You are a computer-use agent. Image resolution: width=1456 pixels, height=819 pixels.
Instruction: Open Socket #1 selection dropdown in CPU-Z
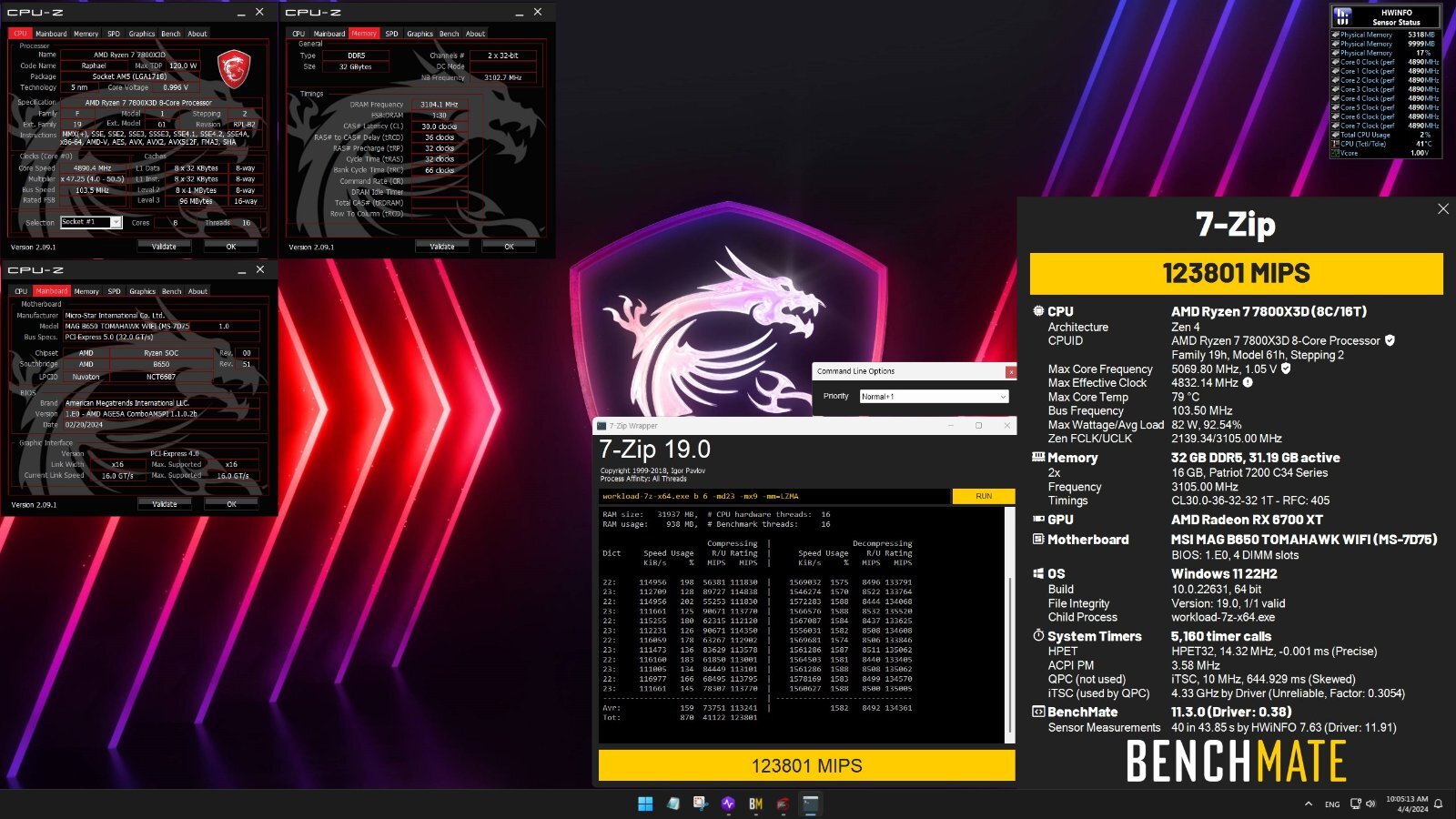(x=91, y=222)
